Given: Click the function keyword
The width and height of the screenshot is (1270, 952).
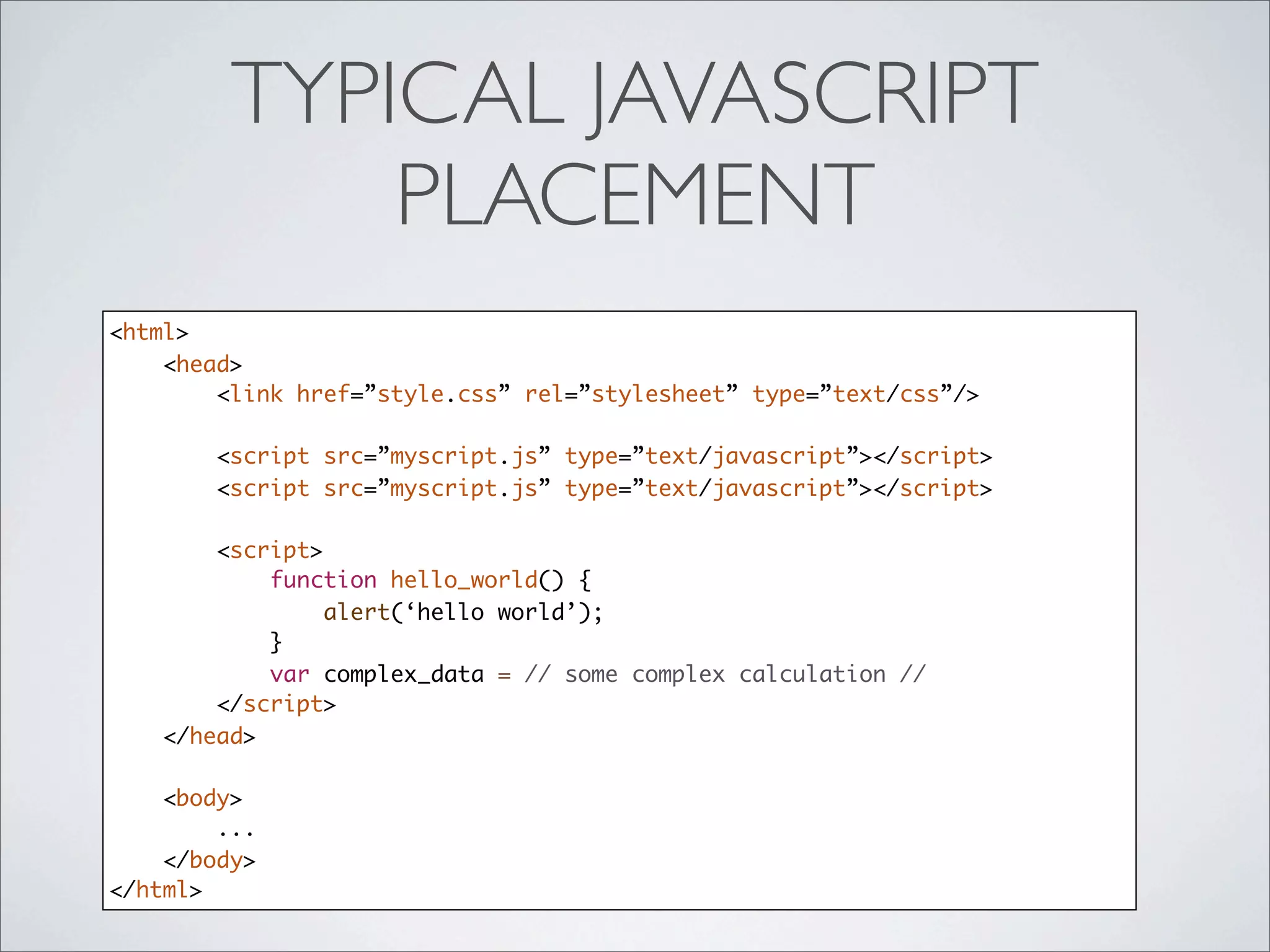Looking at the screenshot, I should 323,580.
